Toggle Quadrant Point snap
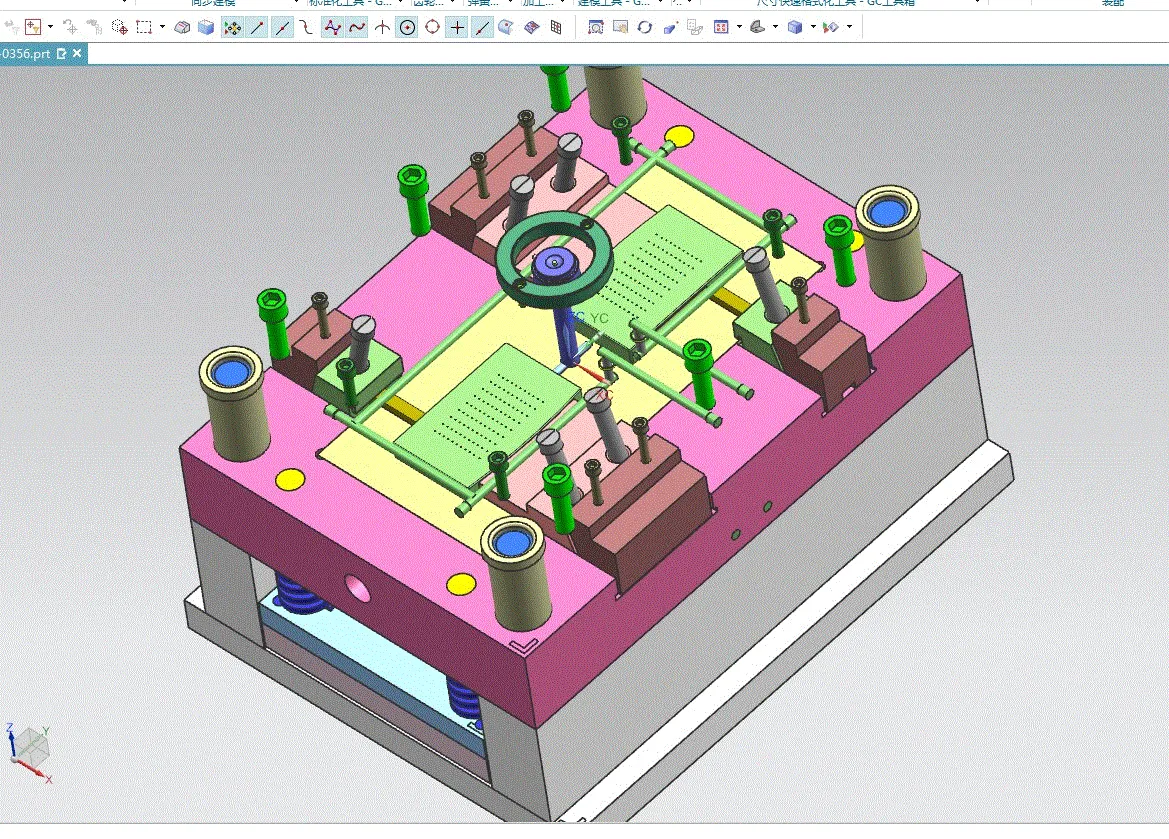Screen dimensions: 1169x839 [432, 28]
